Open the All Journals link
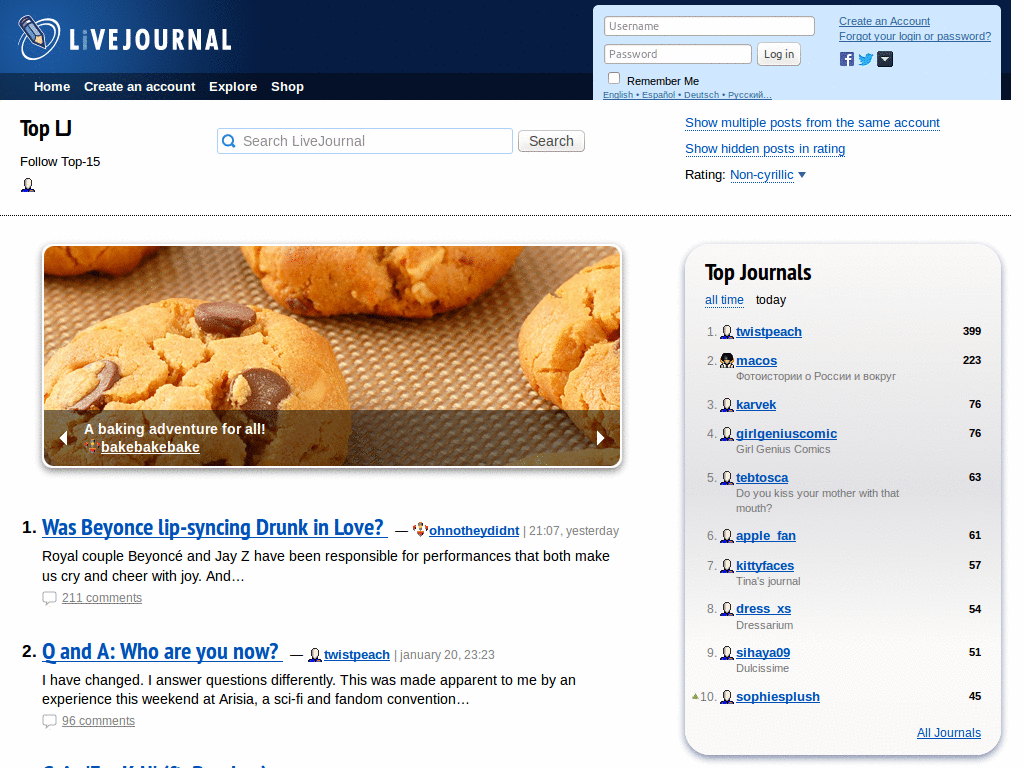 [948, 732]
